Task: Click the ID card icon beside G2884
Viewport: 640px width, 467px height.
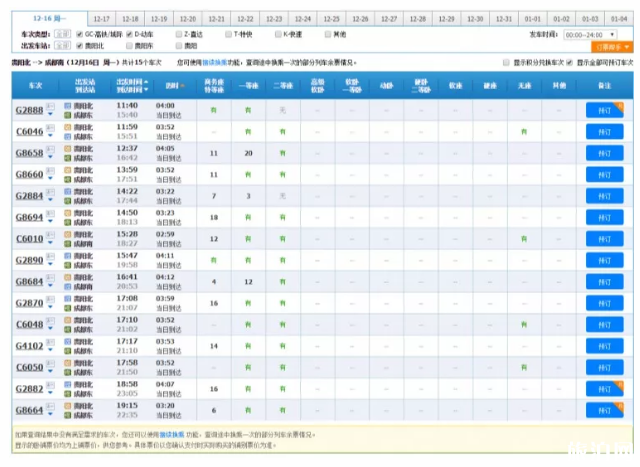Action: pos(50,193)
